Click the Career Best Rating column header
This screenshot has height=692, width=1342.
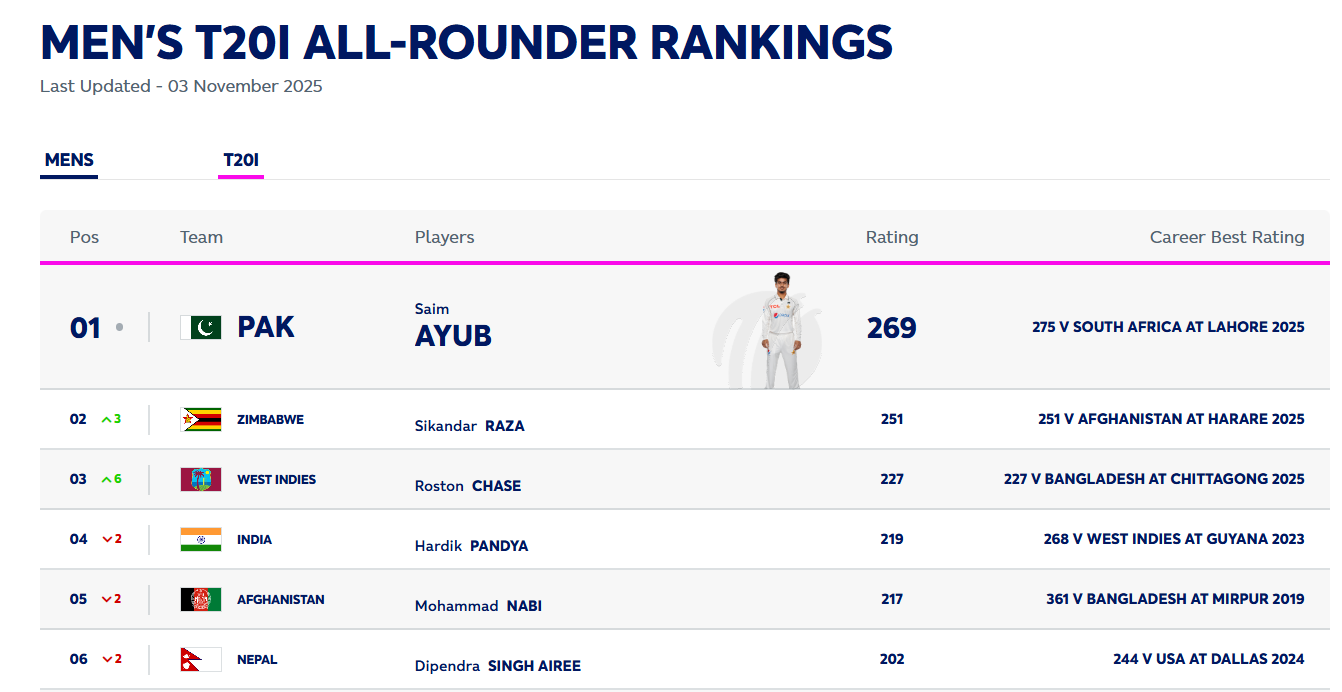(x=1226, y=237)
